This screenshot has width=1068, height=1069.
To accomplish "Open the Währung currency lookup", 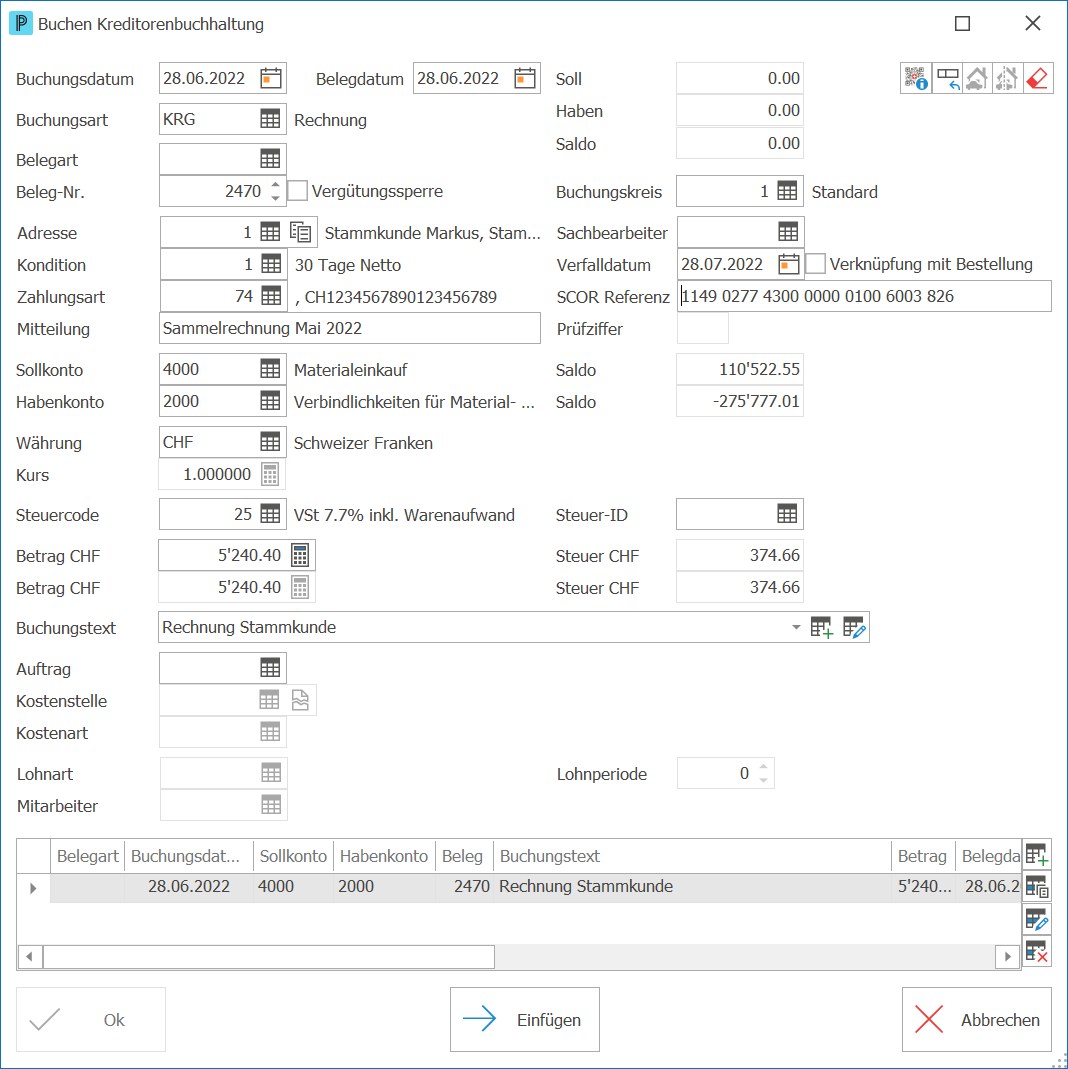I will tap(270, 442).
